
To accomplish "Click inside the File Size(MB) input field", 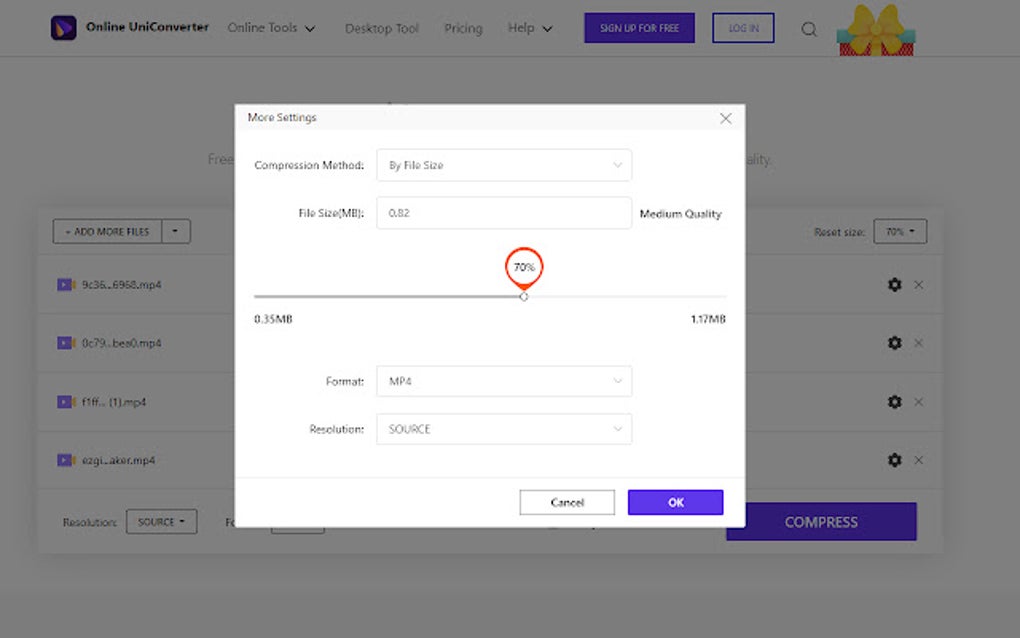I will coord(503,212).
